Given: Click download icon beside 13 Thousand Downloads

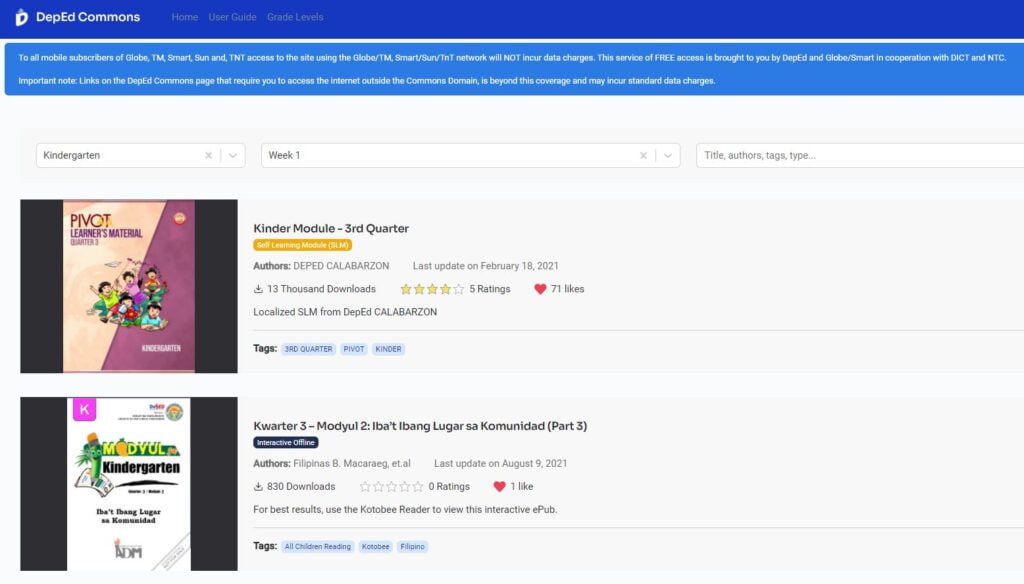Looking at the screenshot, I should [x=258, y=289].
